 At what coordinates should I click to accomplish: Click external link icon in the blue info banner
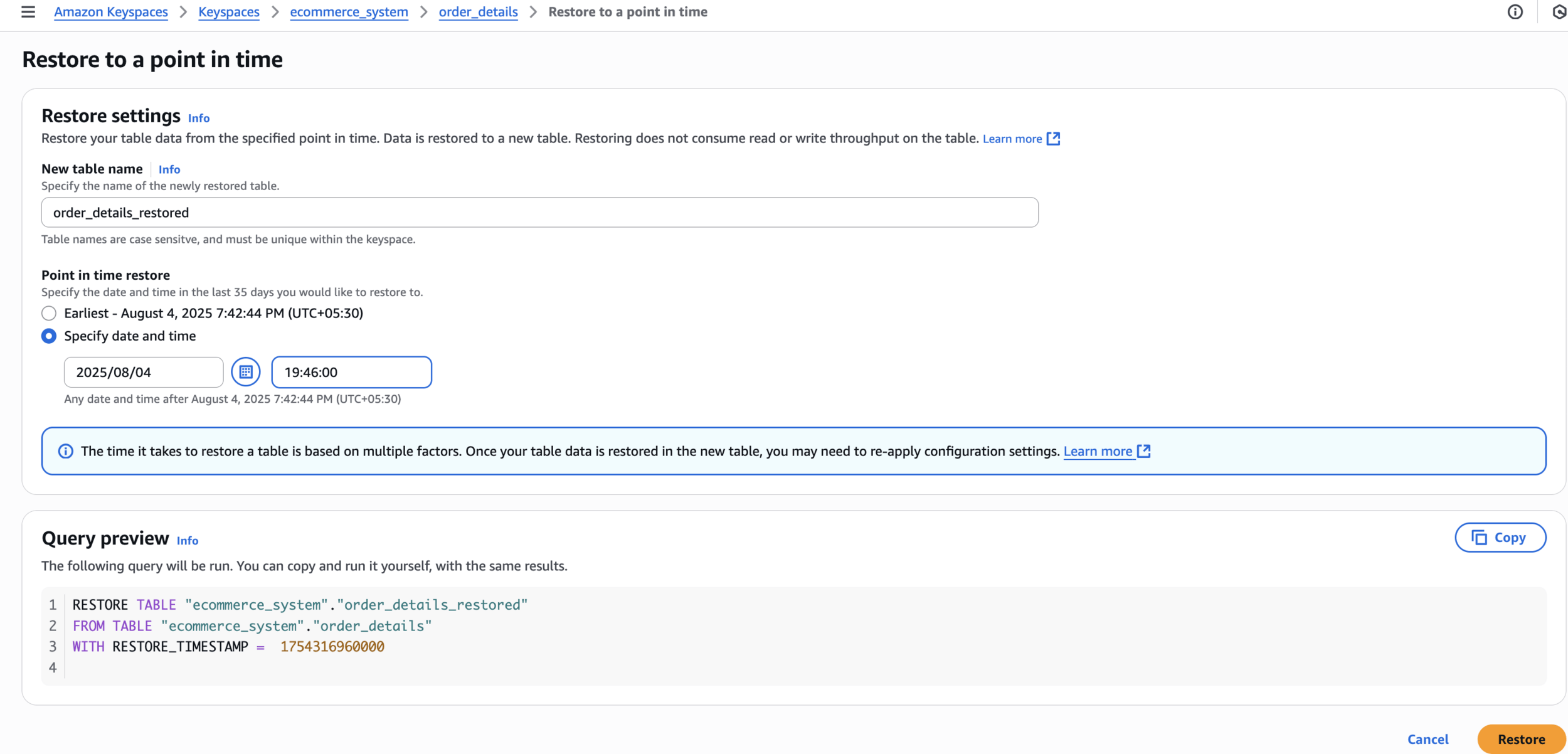coord(1144,451)
